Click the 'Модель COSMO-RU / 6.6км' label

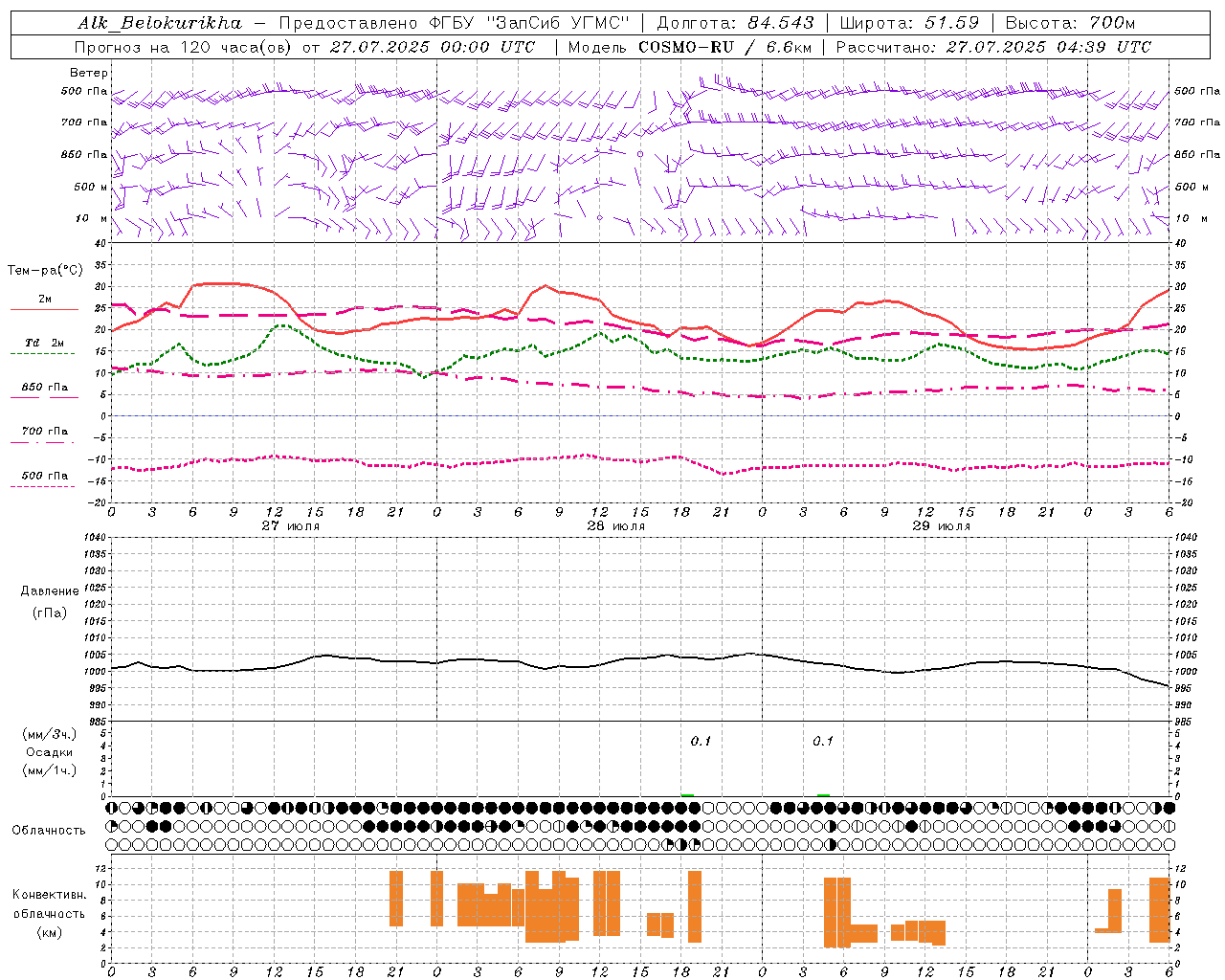click(690, 47)
